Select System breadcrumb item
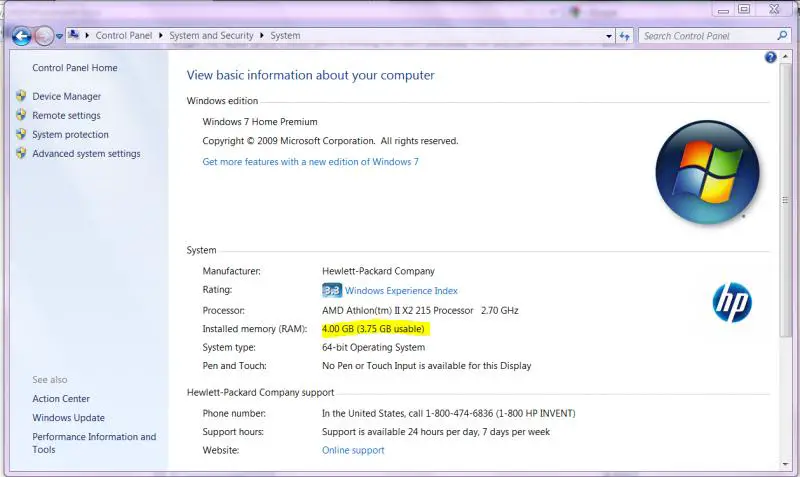Screen dimensions: 800x477 coord(285,35)
